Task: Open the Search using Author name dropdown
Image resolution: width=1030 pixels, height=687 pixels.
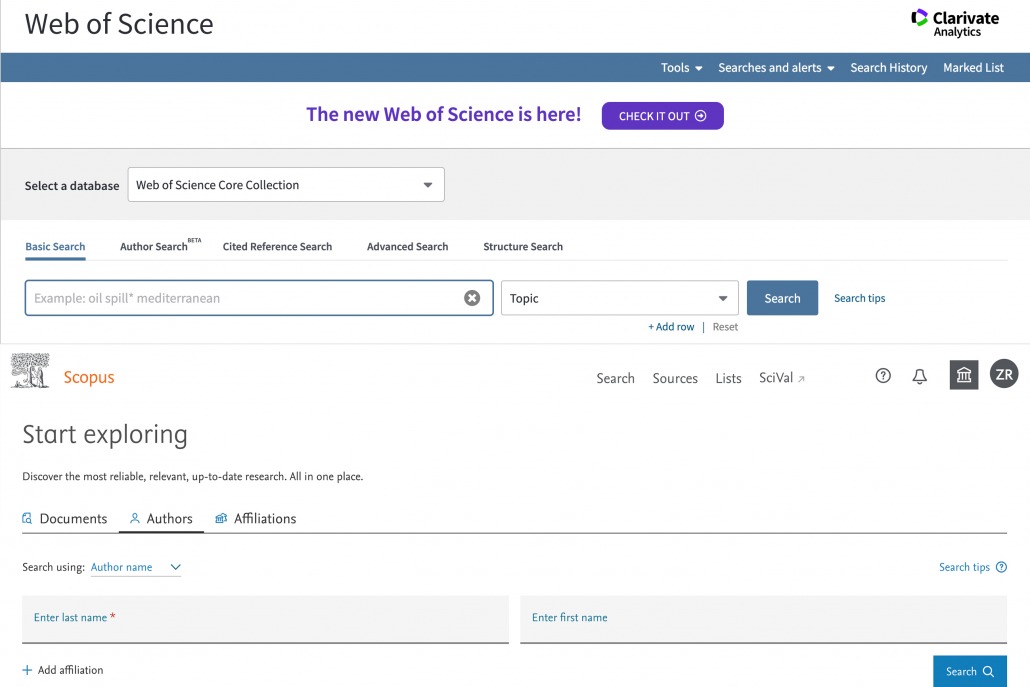Action: [x=135, y=567]
